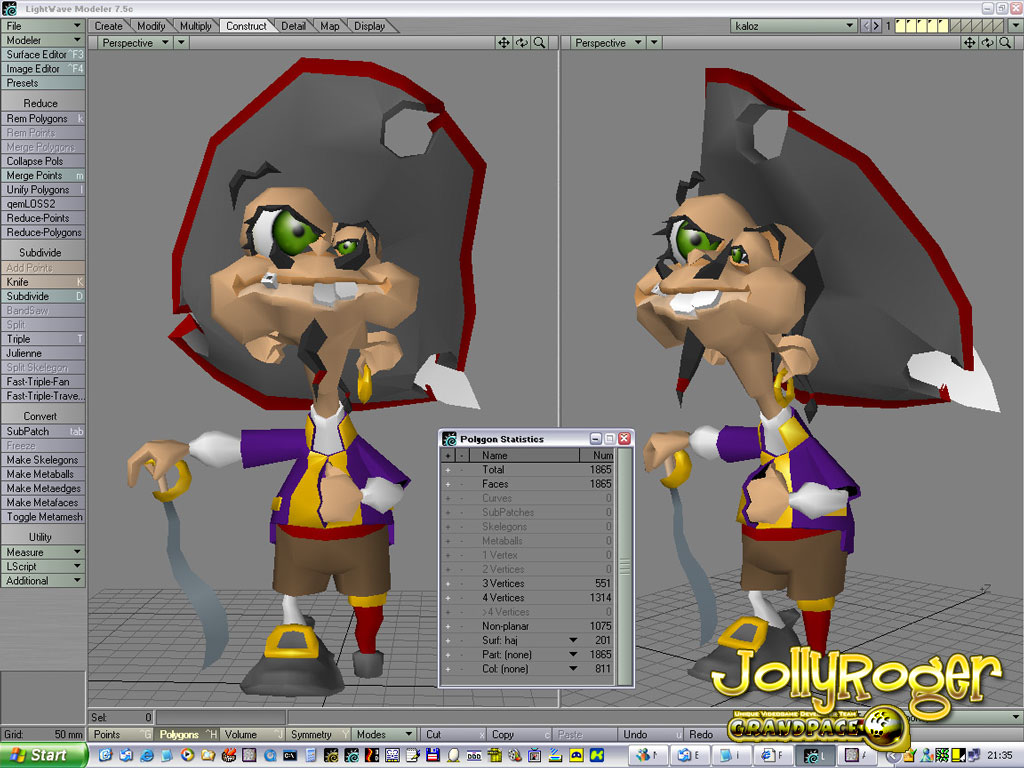
Task: Open the Surface Editor
Action: tap(43, 55)
